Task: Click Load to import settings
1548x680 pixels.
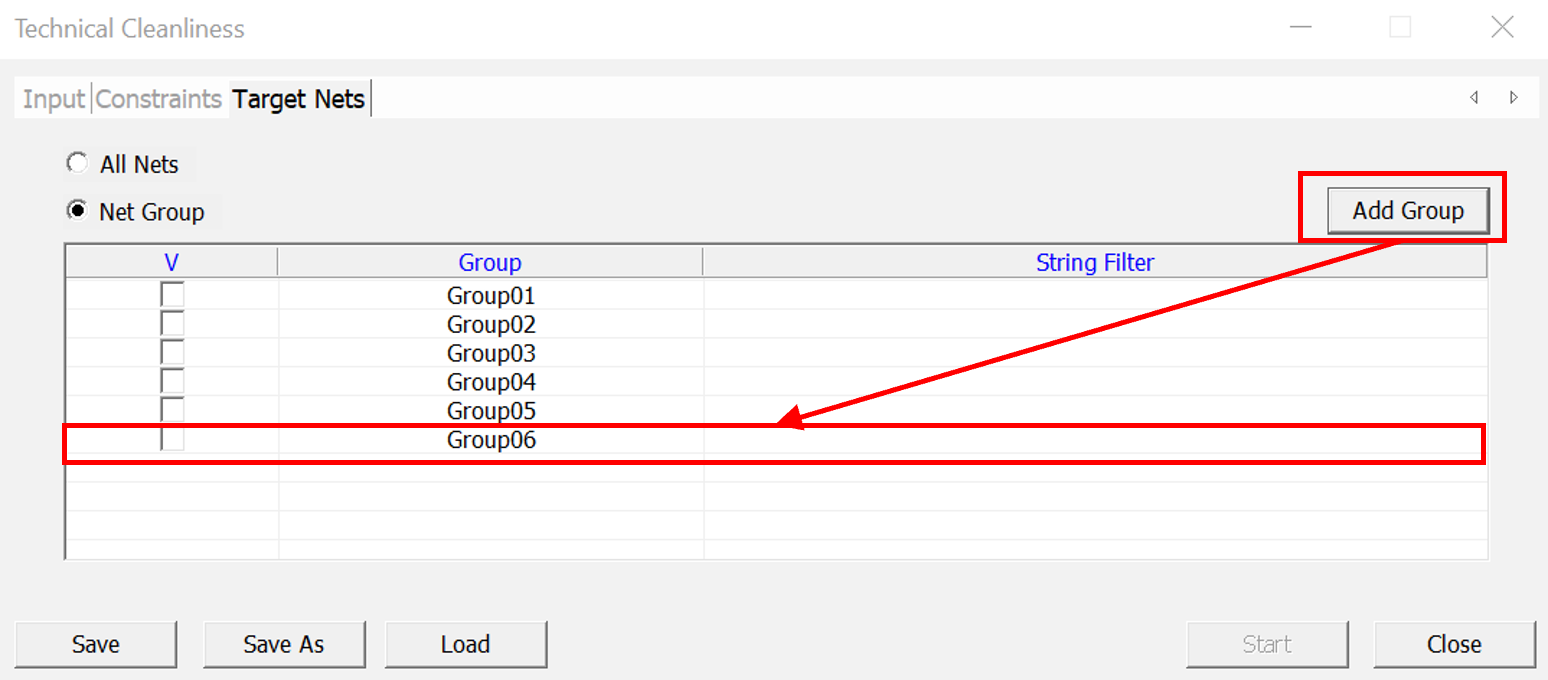Action: click(x=466, y=645)
